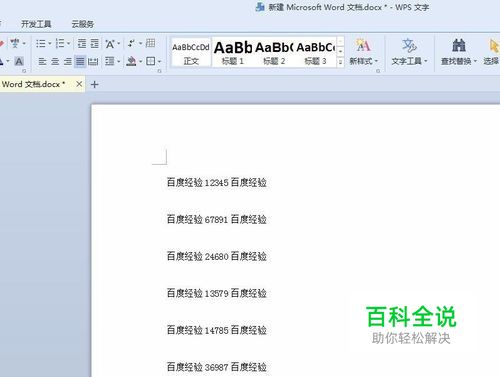Align text left

tap(42, 61)
